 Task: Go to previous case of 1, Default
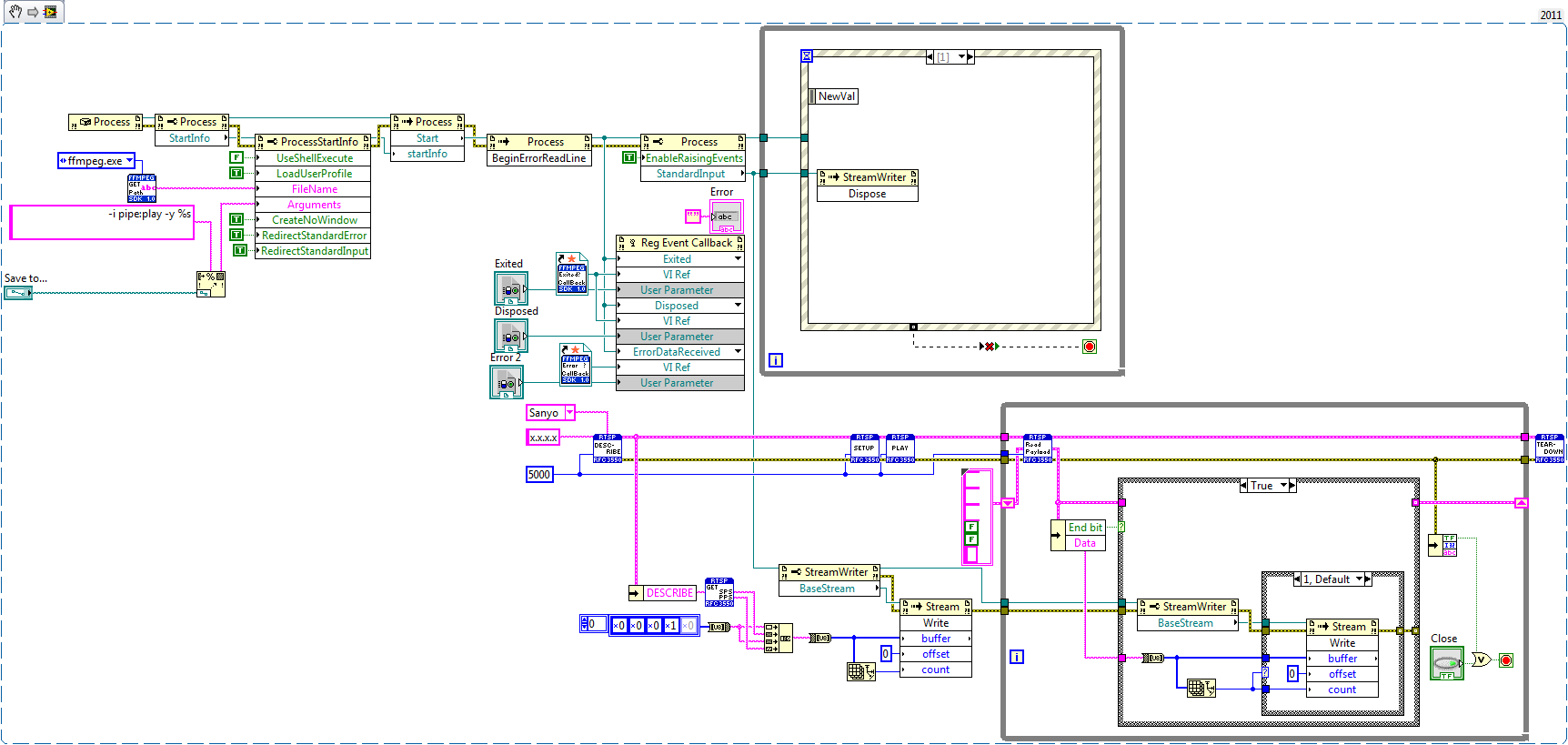pos(1298,579)
